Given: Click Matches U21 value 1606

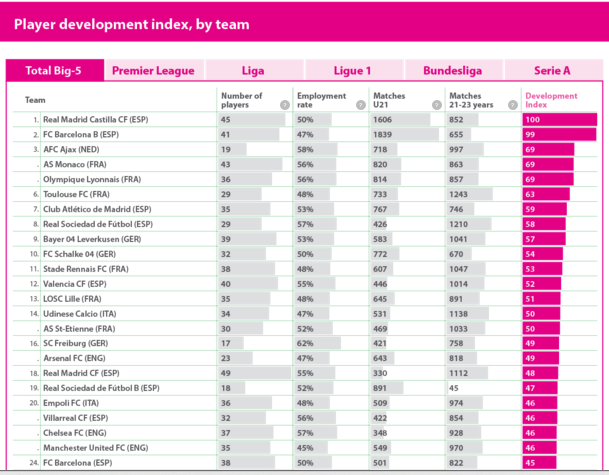Looking at the screenshot, I should coord(382,120).
